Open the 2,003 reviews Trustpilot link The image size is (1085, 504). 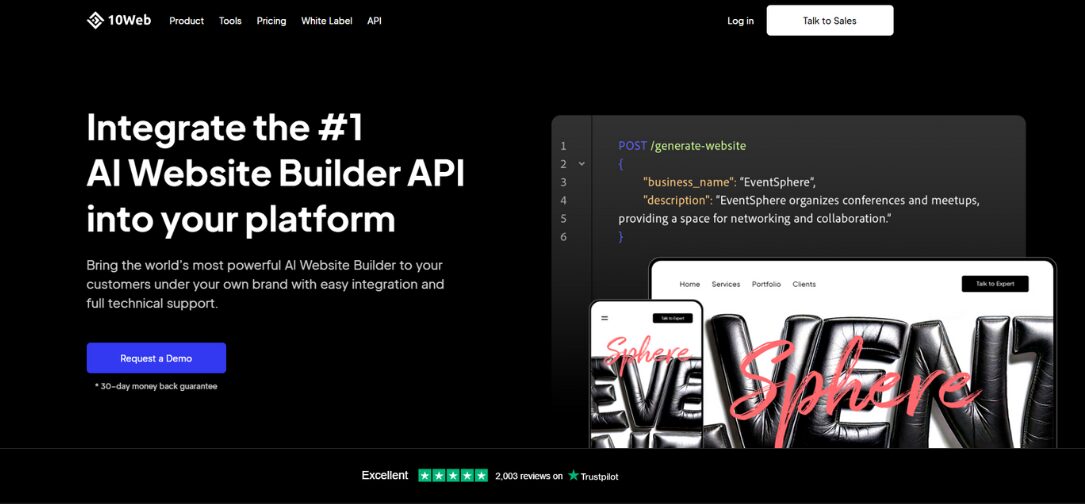point(529,476)
